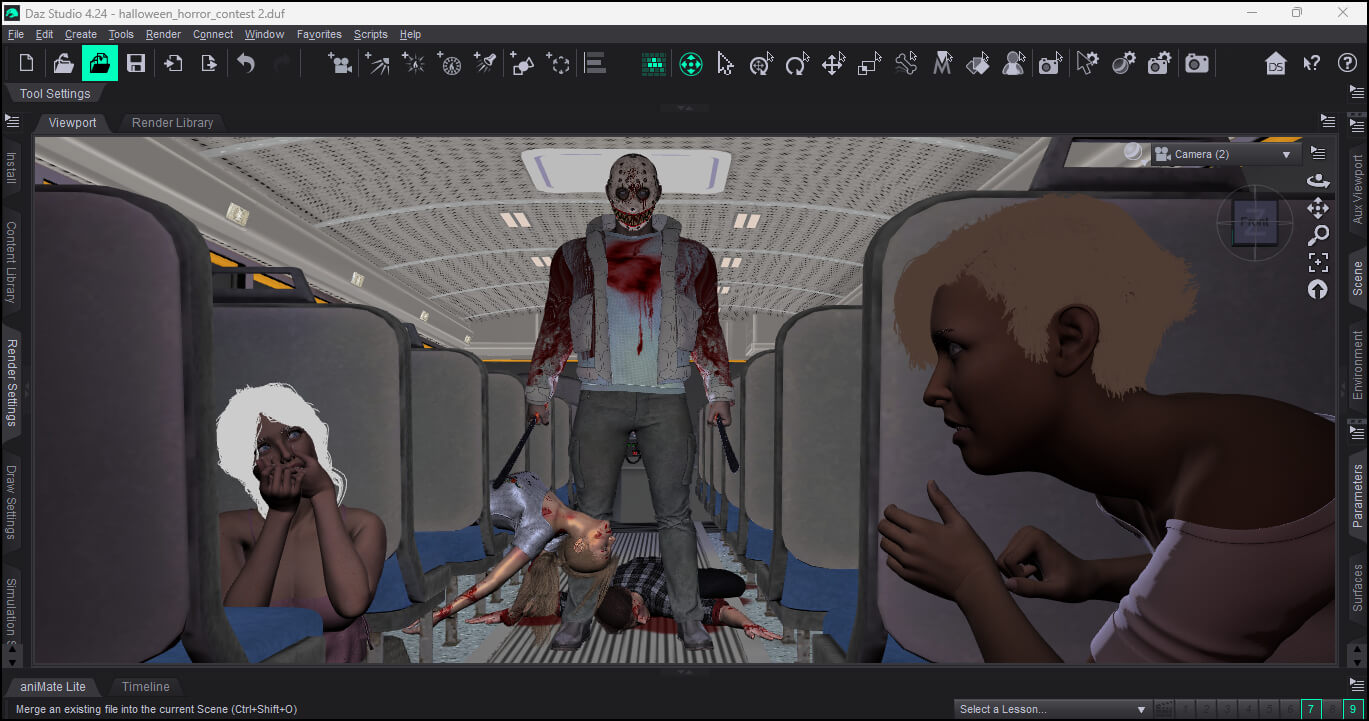Open the viewport options menu beside the camera dropdown
Screen dimensions: 1369x721
click(x=1318, y=154)
